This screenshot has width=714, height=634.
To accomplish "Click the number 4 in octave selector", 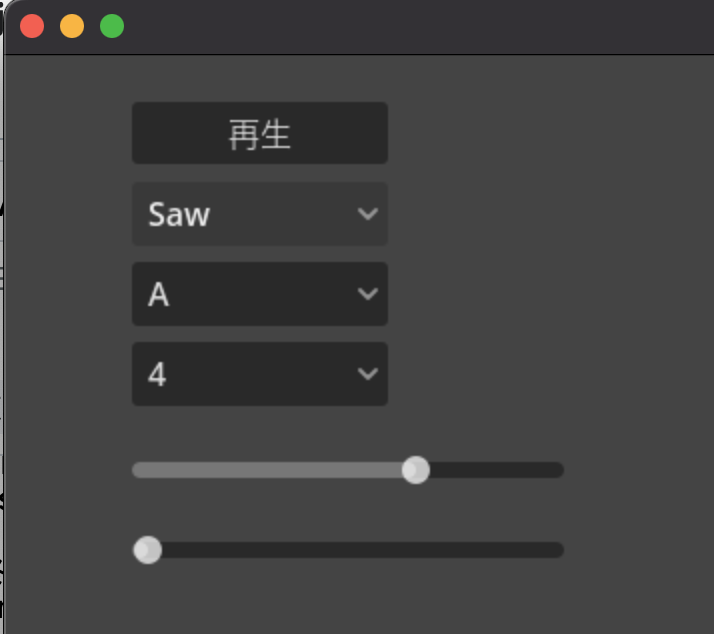I will coord(157,374).
